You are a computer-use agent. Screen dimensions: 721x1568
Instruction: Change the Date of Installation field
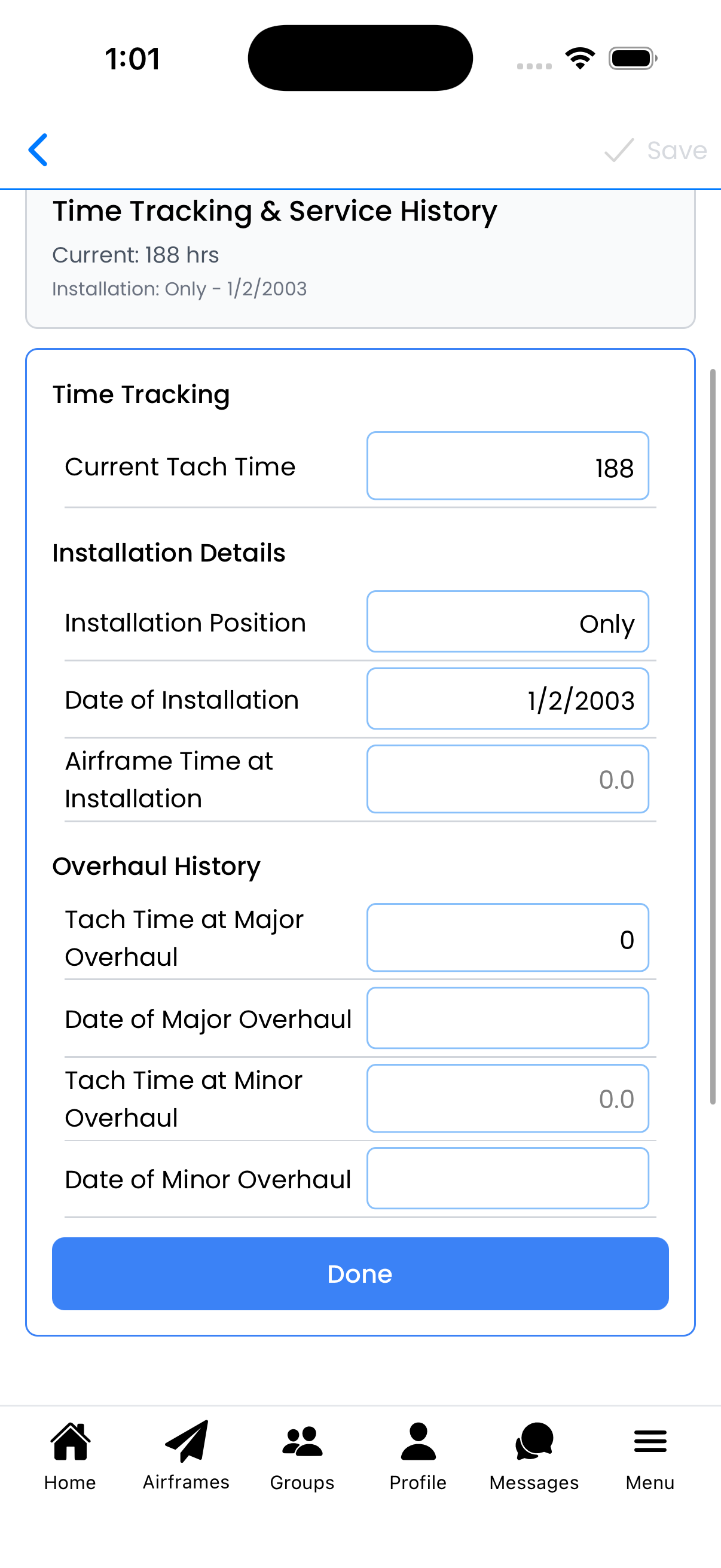click(508, 698)
